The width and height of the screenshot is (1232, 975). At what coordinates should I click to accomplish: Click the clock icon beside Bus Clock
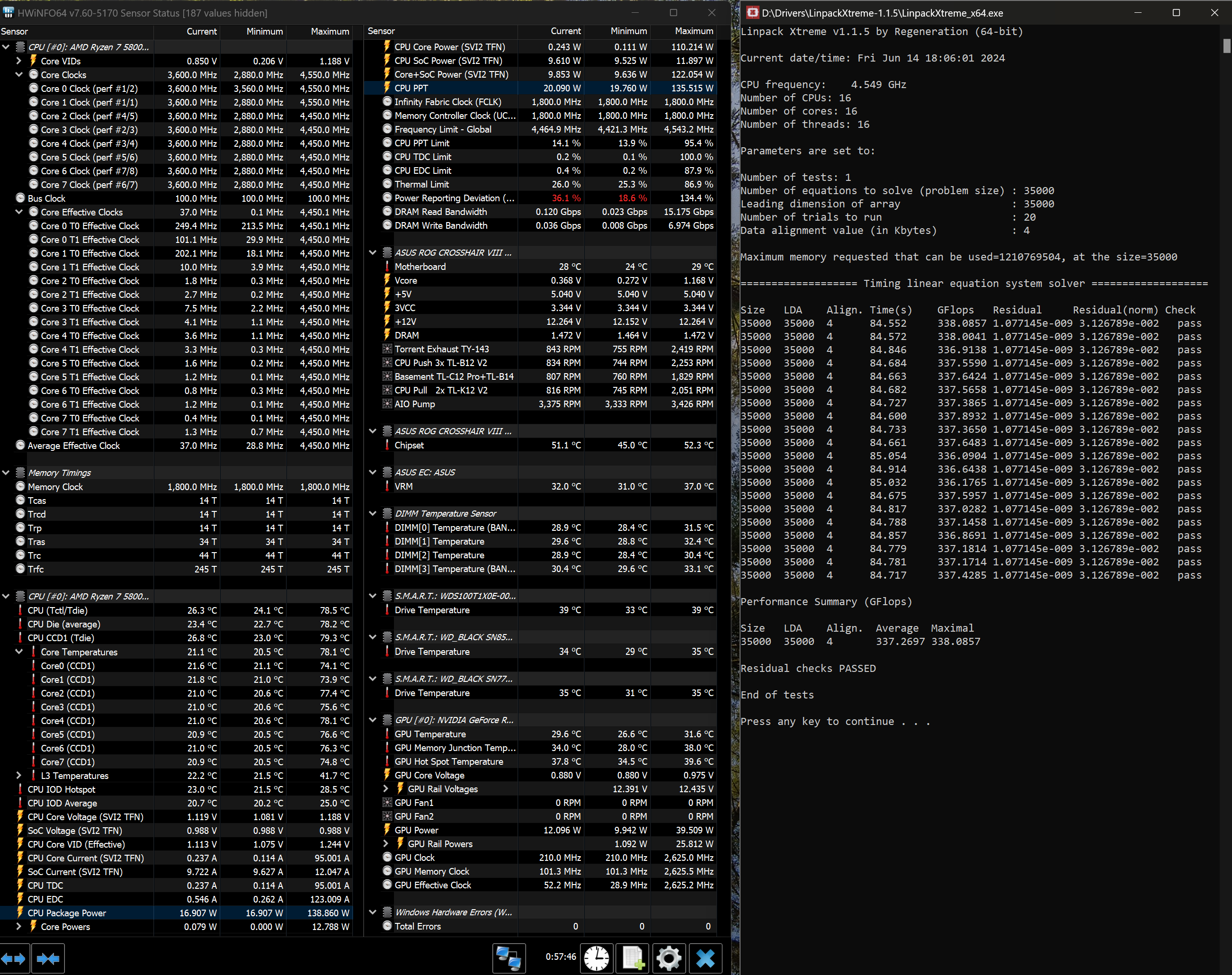pos(20,198)
